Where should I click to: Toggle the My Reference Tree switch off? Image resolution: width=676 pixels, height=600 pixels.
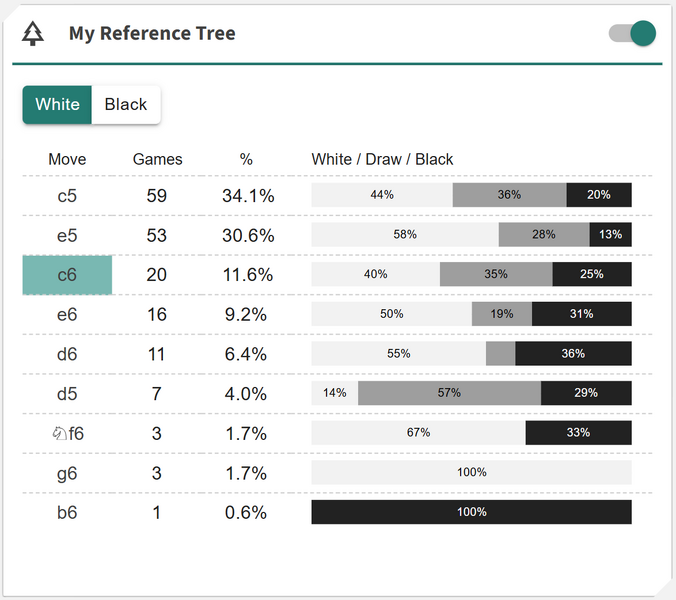pos(632,33)
